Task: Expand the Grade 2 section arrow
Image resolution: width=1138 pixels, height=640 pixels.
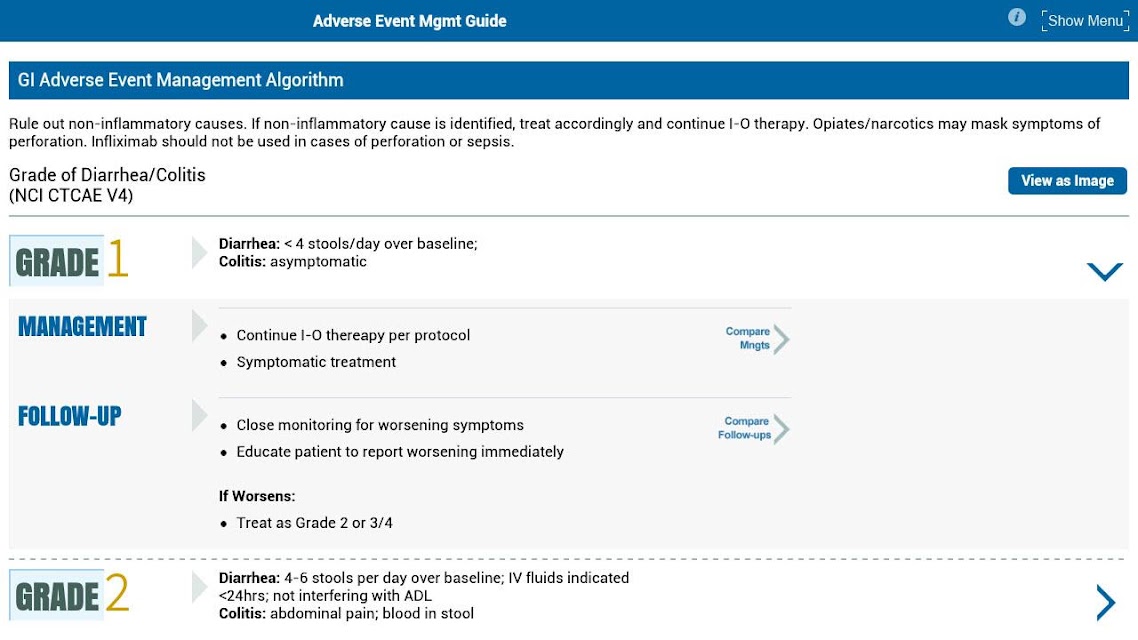Action: 1105,602
